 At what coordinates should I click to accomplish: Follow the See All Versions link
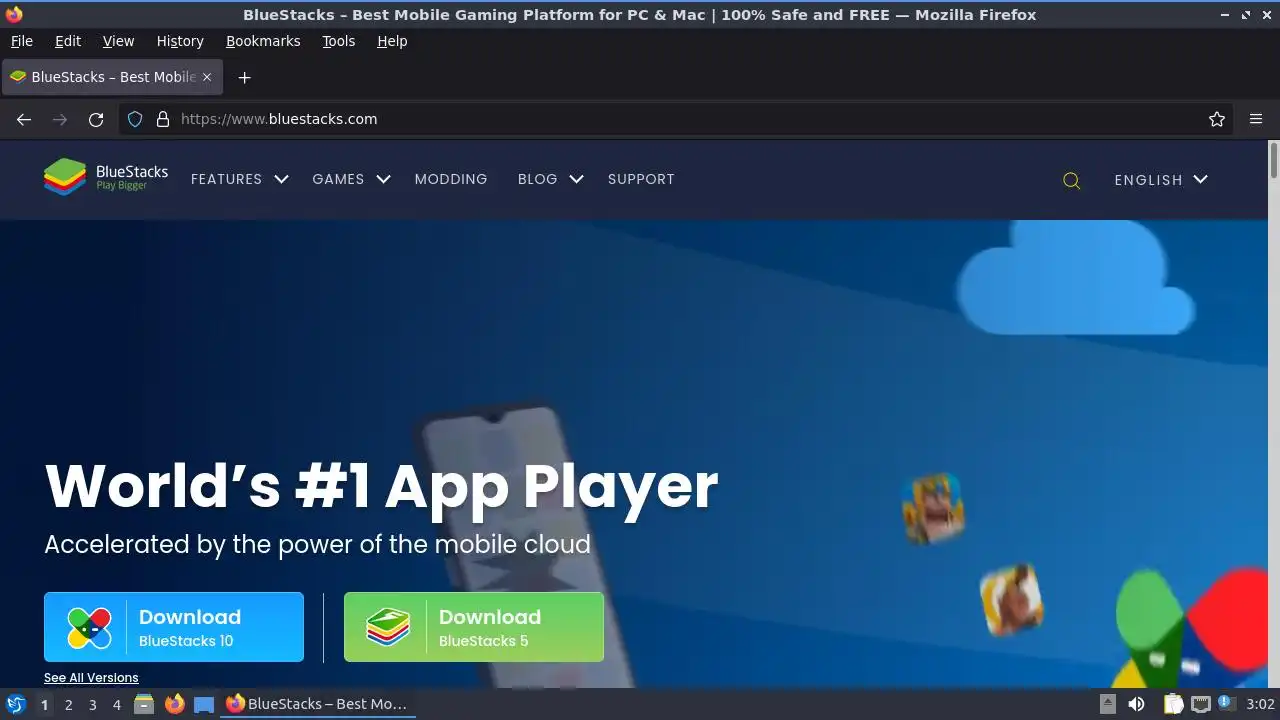tap(91, 678)
